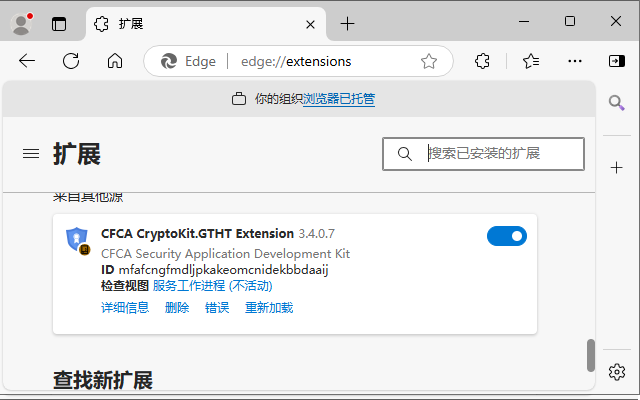
Task: Open the Extensions puzzle toolbar icon
Action: pyautogui.click(x=482, y=61)
